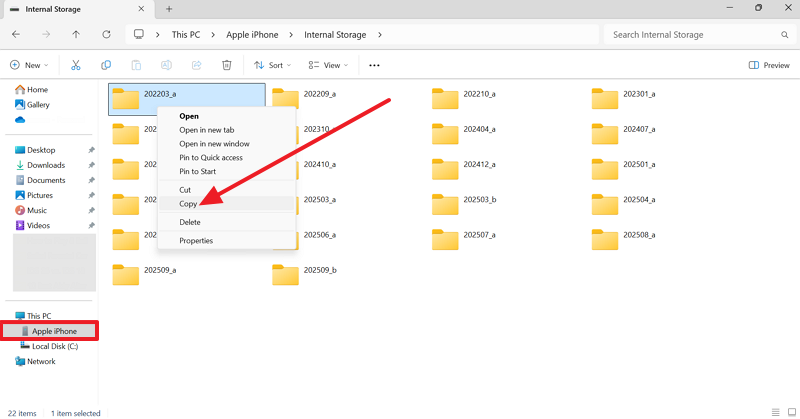
Task: Click the Back arrow navigation icon
Action: (16, 34)
